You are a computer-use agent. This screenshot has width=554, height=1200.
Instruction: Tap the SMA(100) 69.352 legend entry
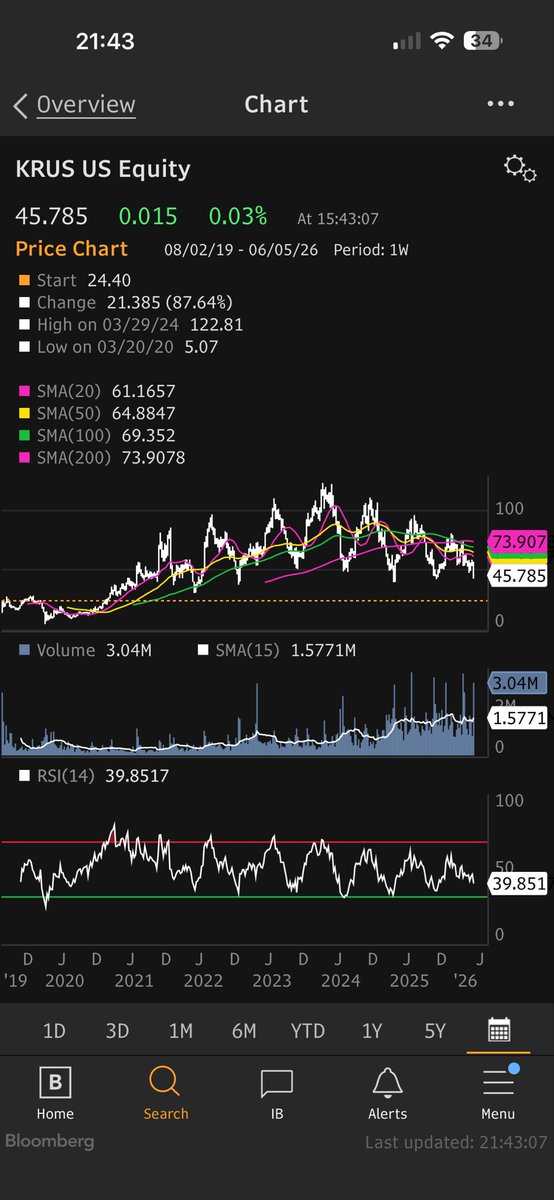96,436
